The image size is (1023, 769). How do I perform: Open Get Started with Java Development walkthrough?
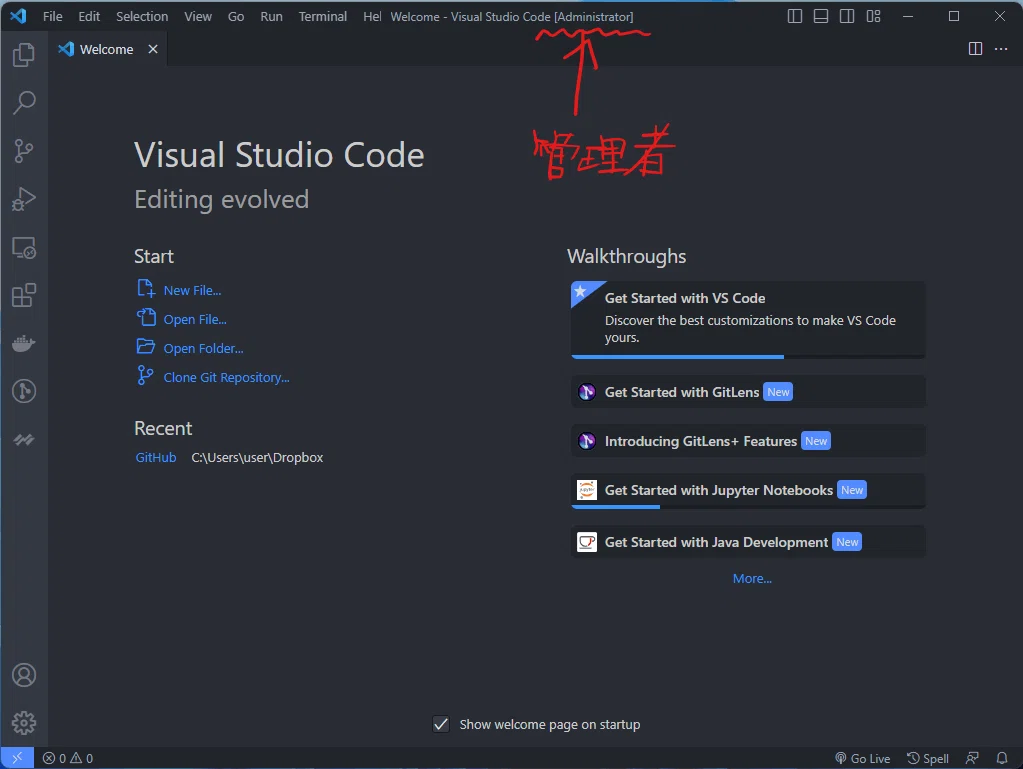[x=748, y=542]
